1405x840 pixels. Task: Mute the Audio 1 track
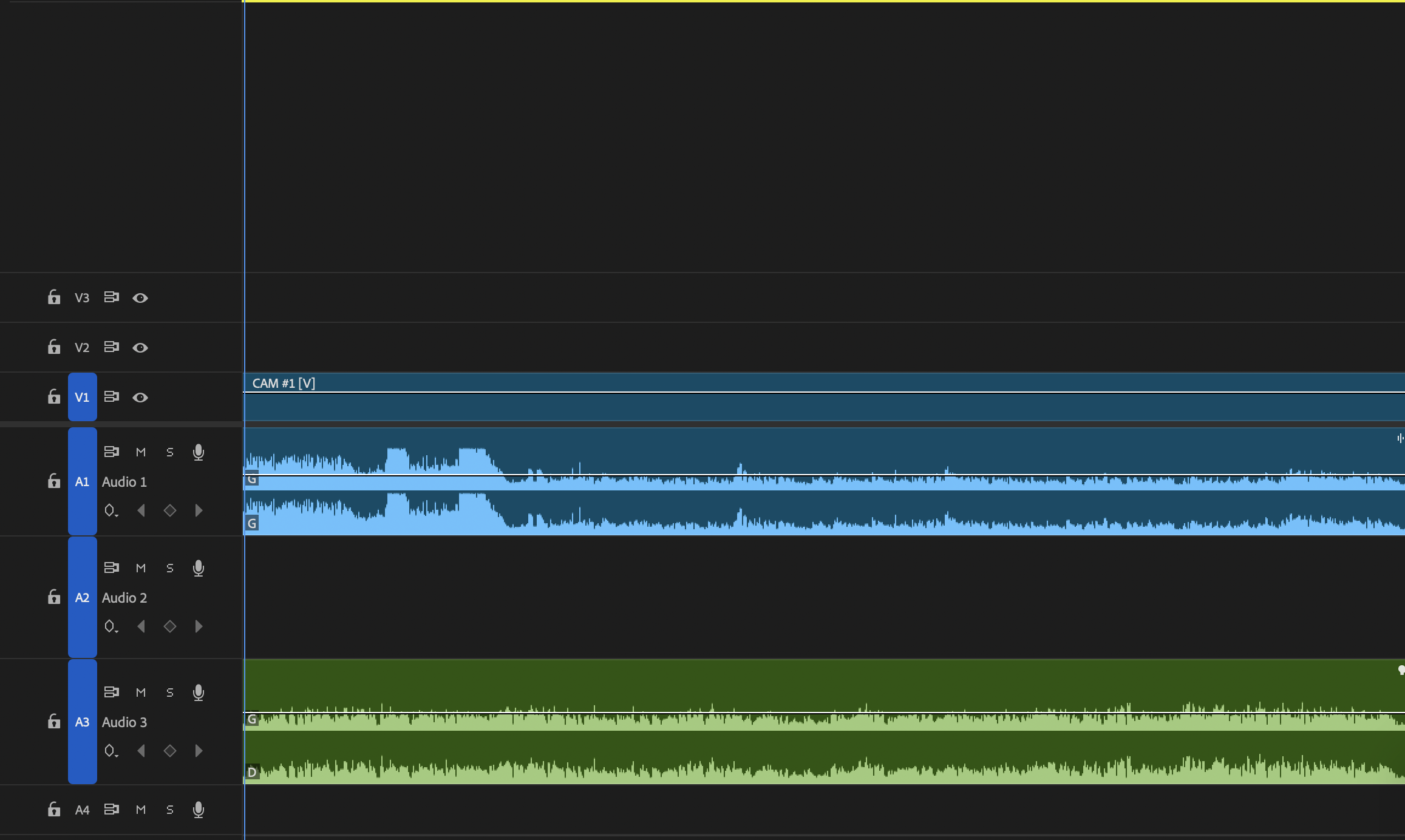point(141,452)
